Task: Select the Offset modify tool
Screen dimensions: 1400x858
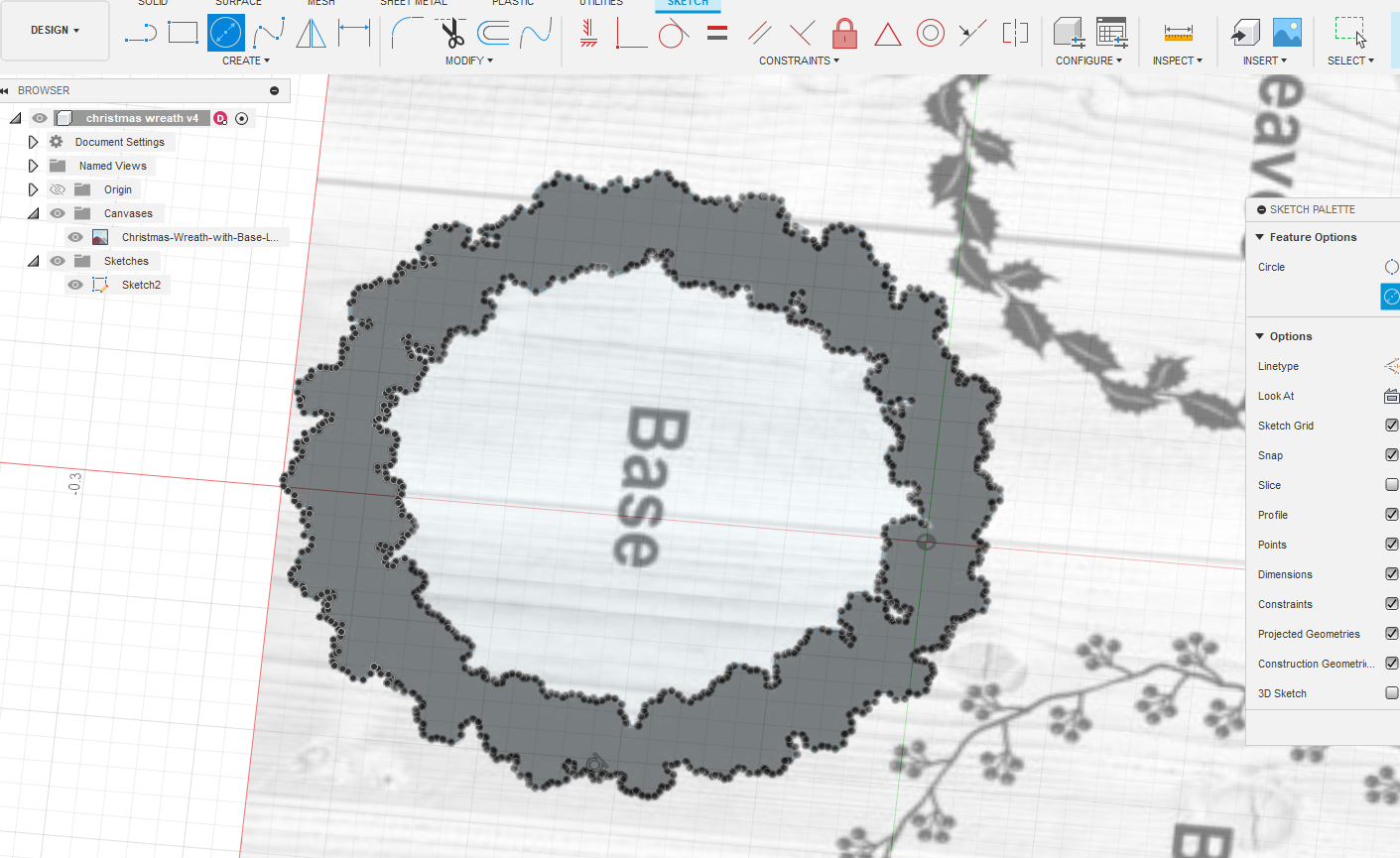Action: pos(493,33)
